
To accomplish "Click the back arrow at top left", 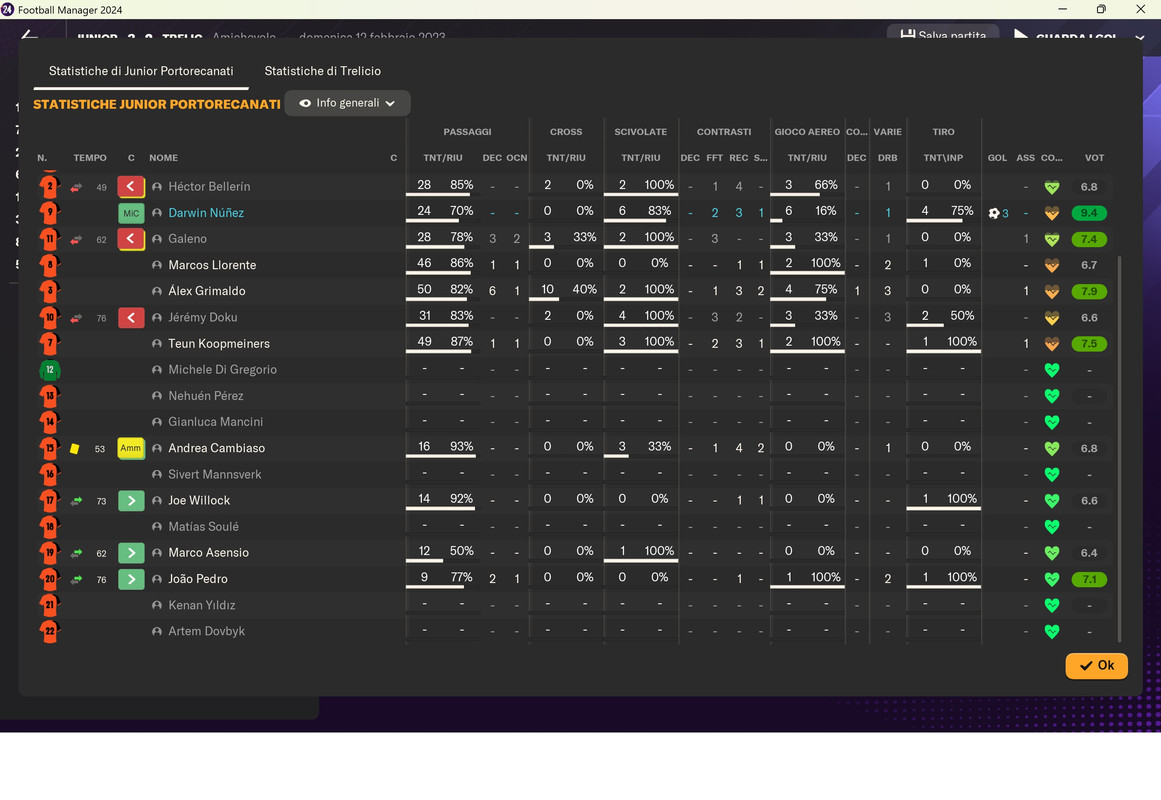I will coord(30,34).
